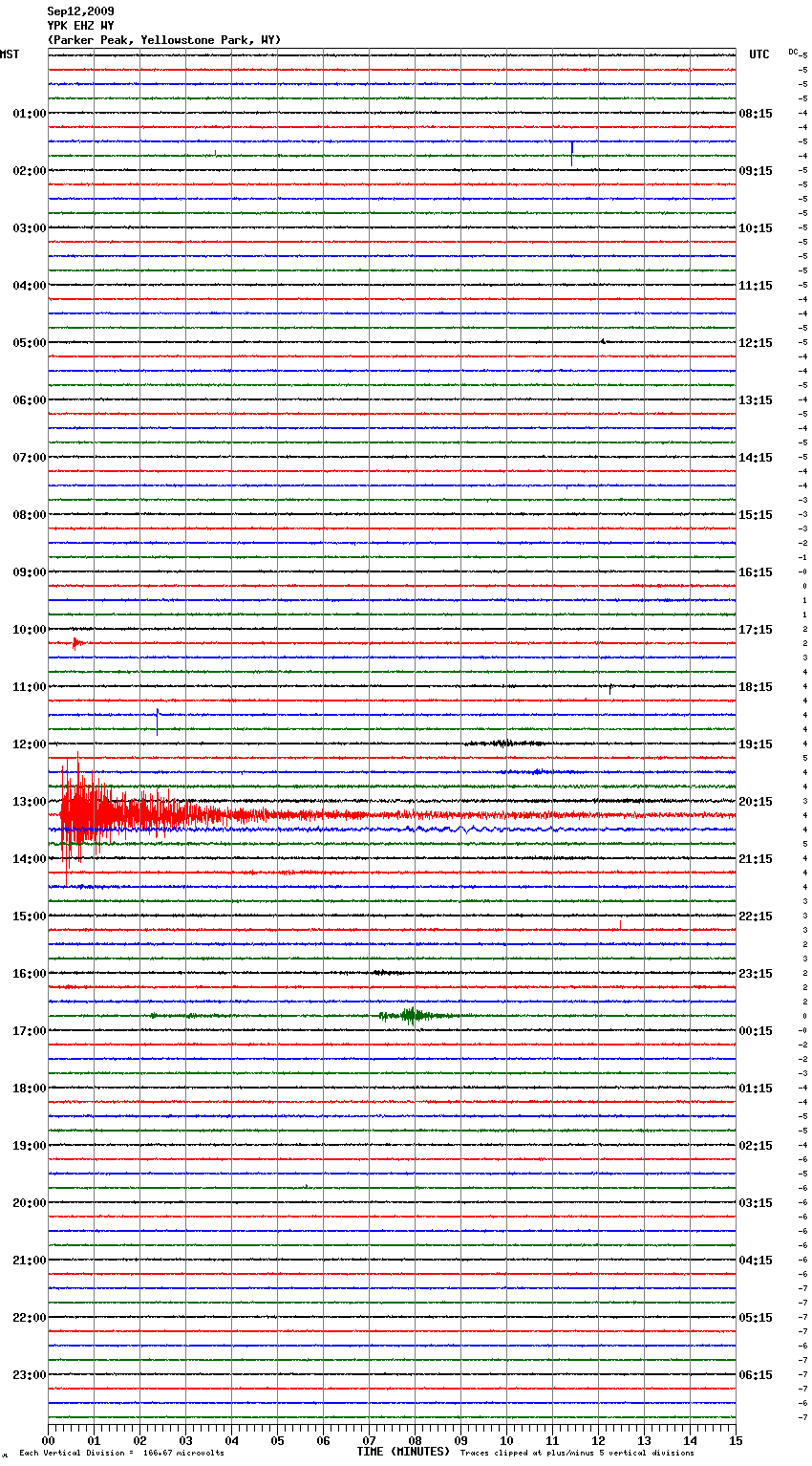Click the 03:15 UTC label
This screenshot has height=1466, width=812.
756,1203
